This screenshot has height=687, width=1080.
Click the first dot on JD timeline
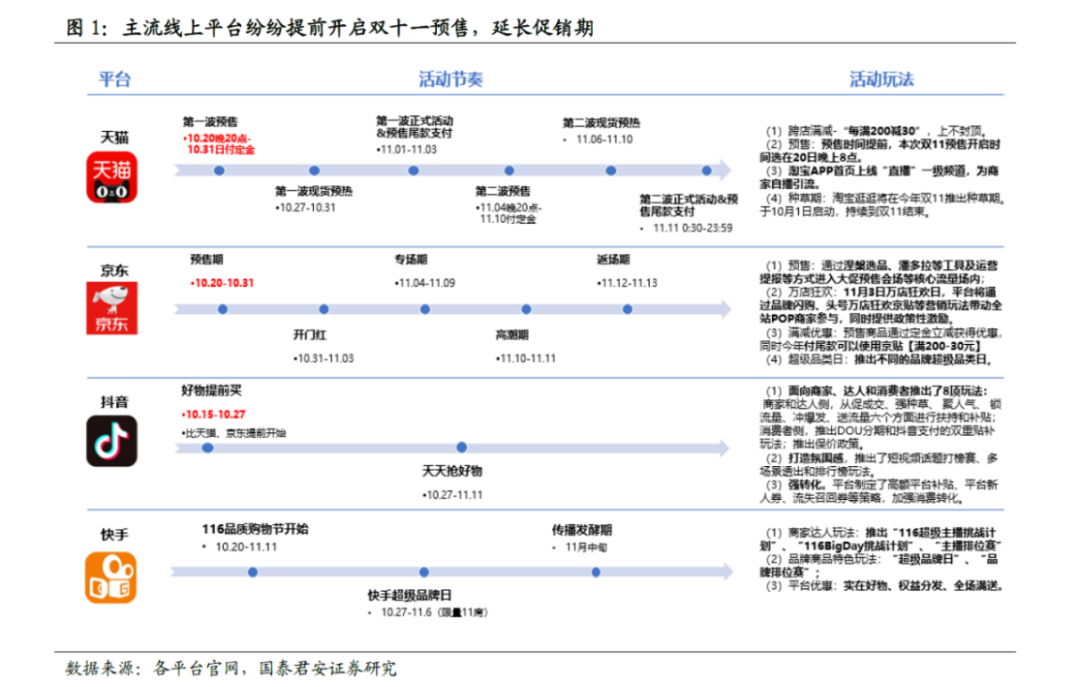222,309
